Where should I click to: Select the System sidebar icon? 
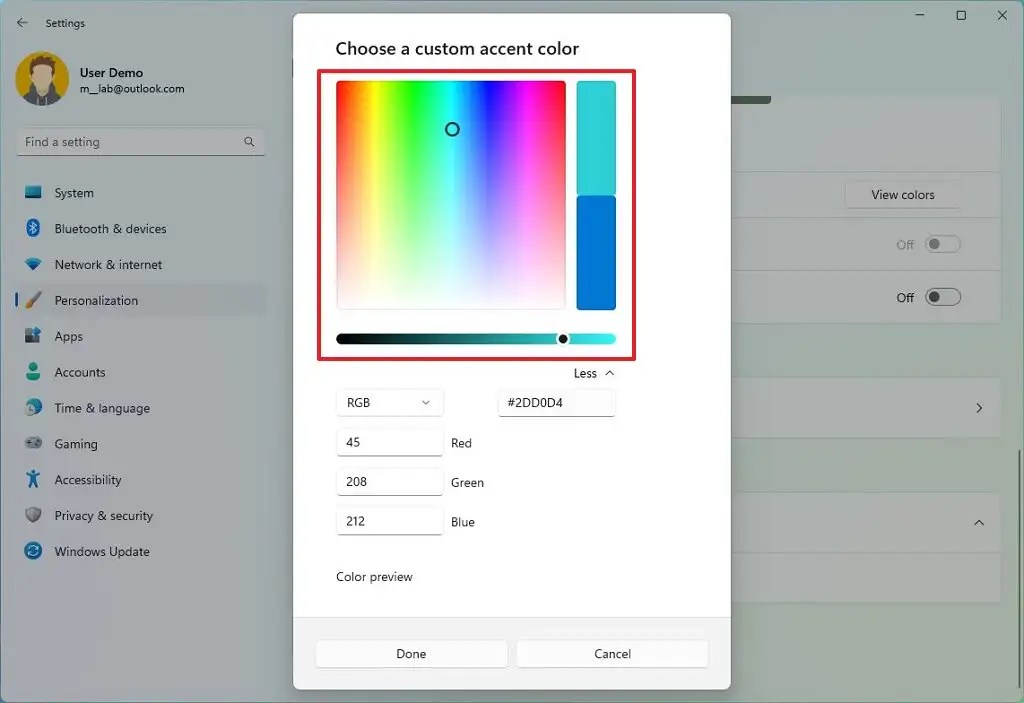click(34, 192)
